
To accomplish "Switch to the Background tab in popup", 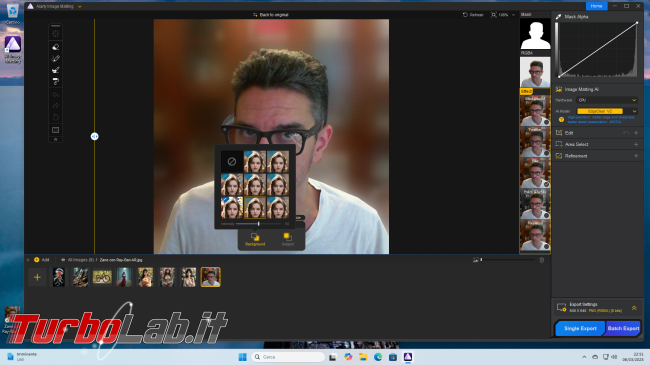I will point(255,239).
